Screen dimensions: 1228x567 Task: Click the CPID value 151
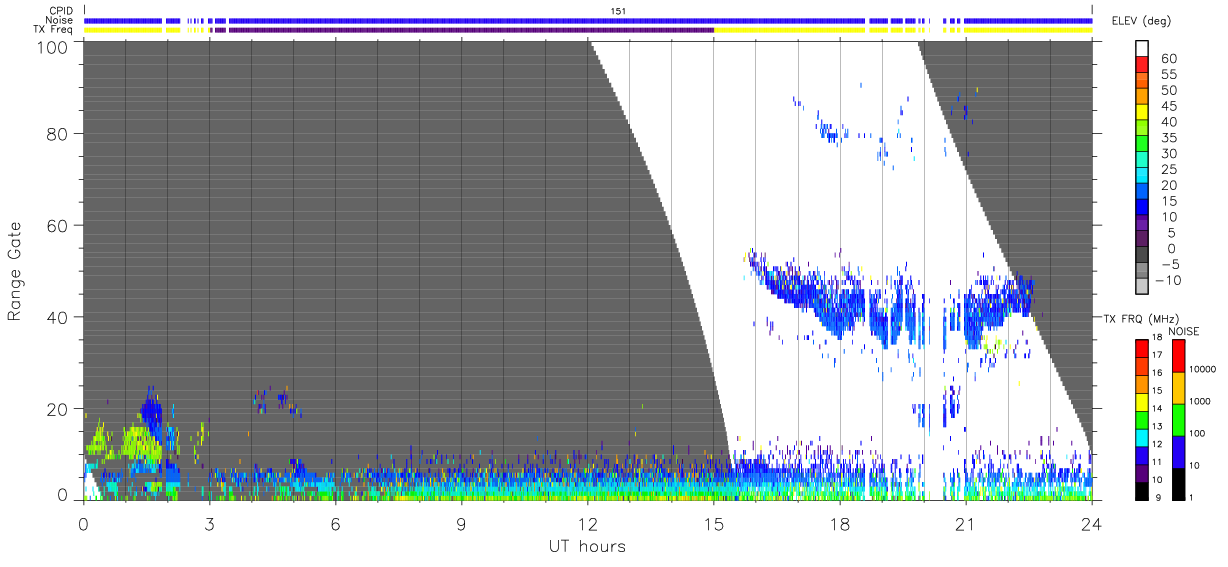click(618, 10)
